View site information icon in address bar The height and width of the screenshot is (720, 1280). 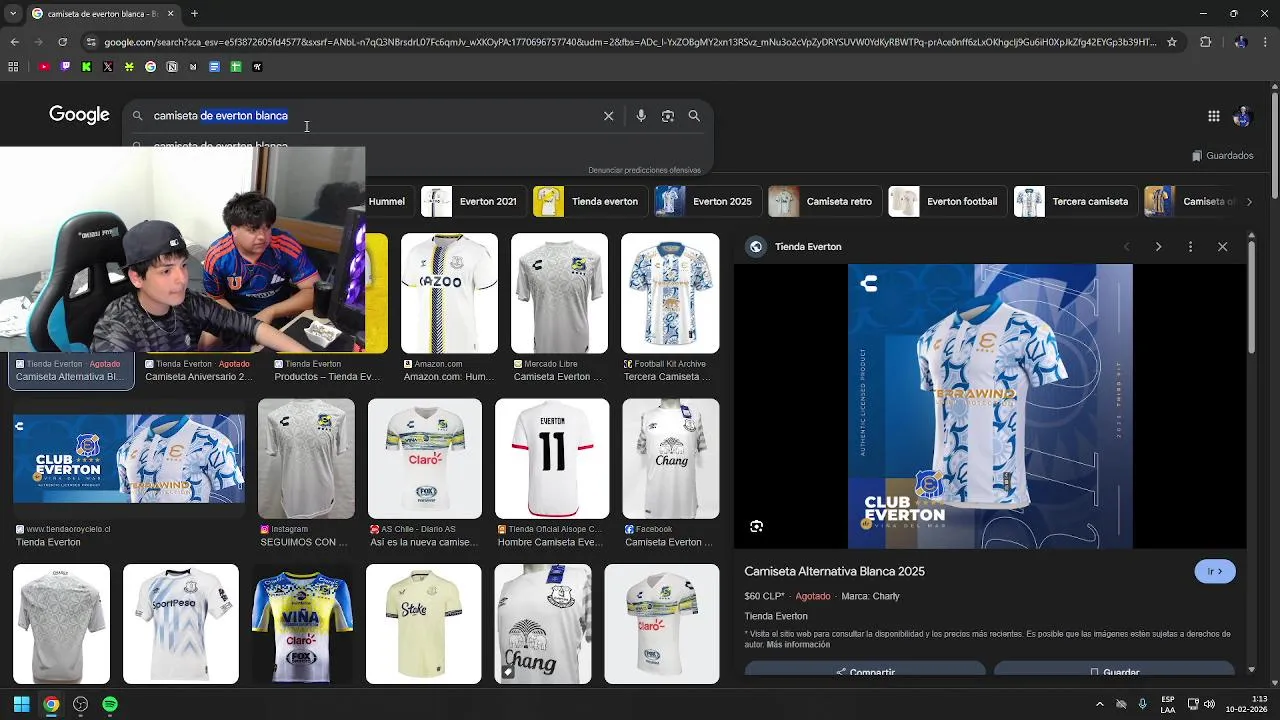tap(91, 42)
